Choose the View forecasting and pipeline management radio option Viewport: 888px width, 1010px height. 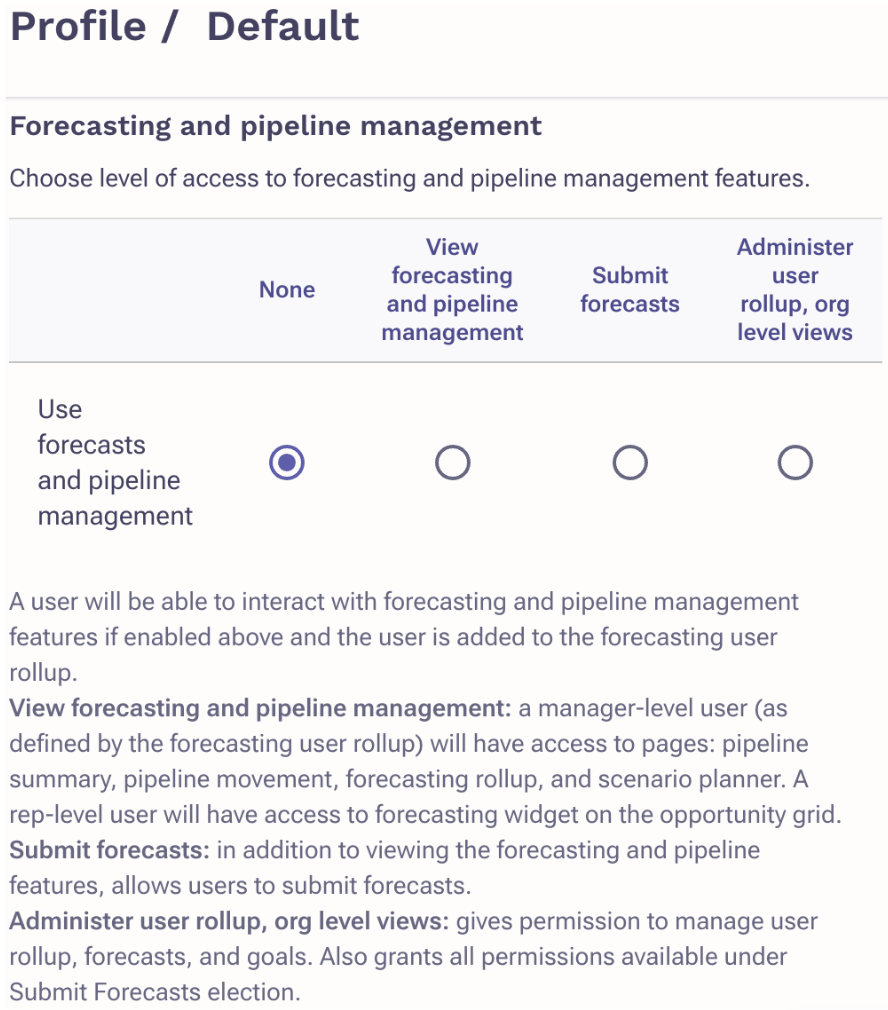452,463
